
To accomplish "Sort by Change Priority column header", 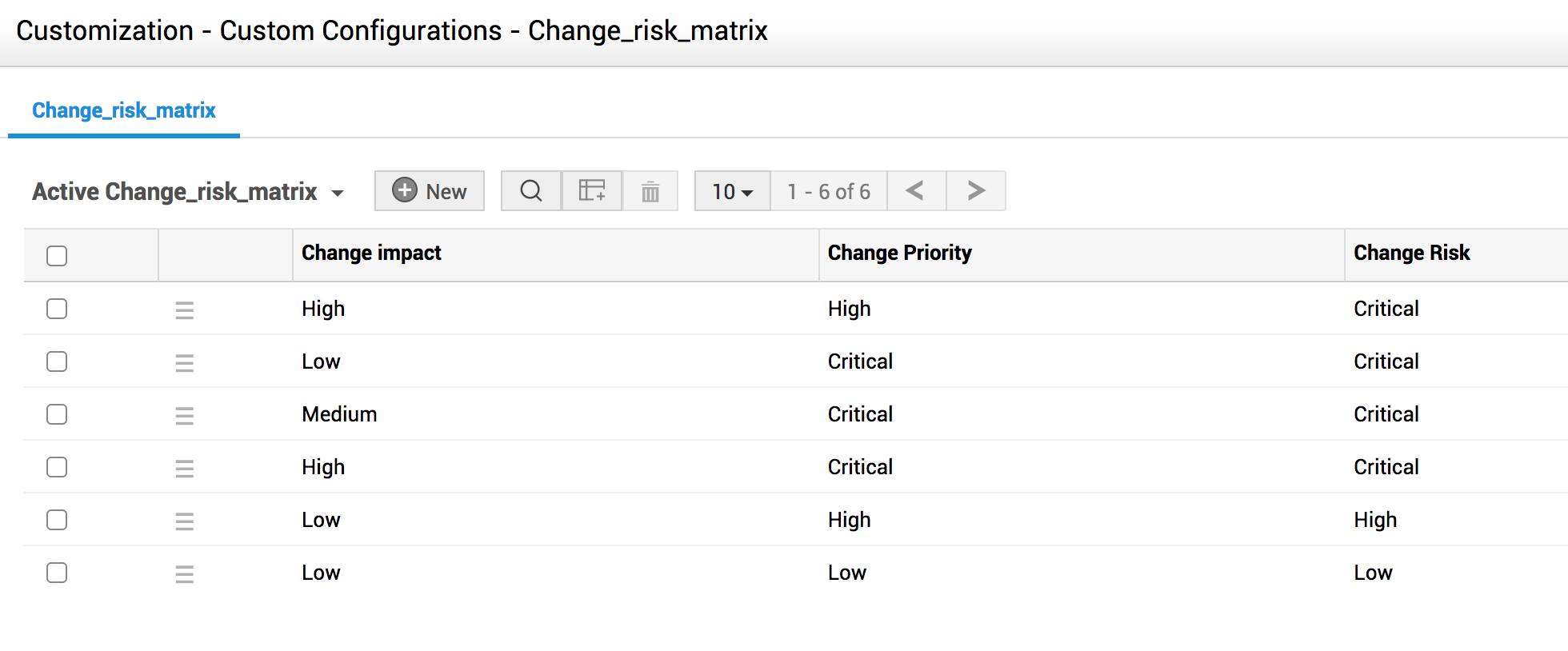I will 899,253.
